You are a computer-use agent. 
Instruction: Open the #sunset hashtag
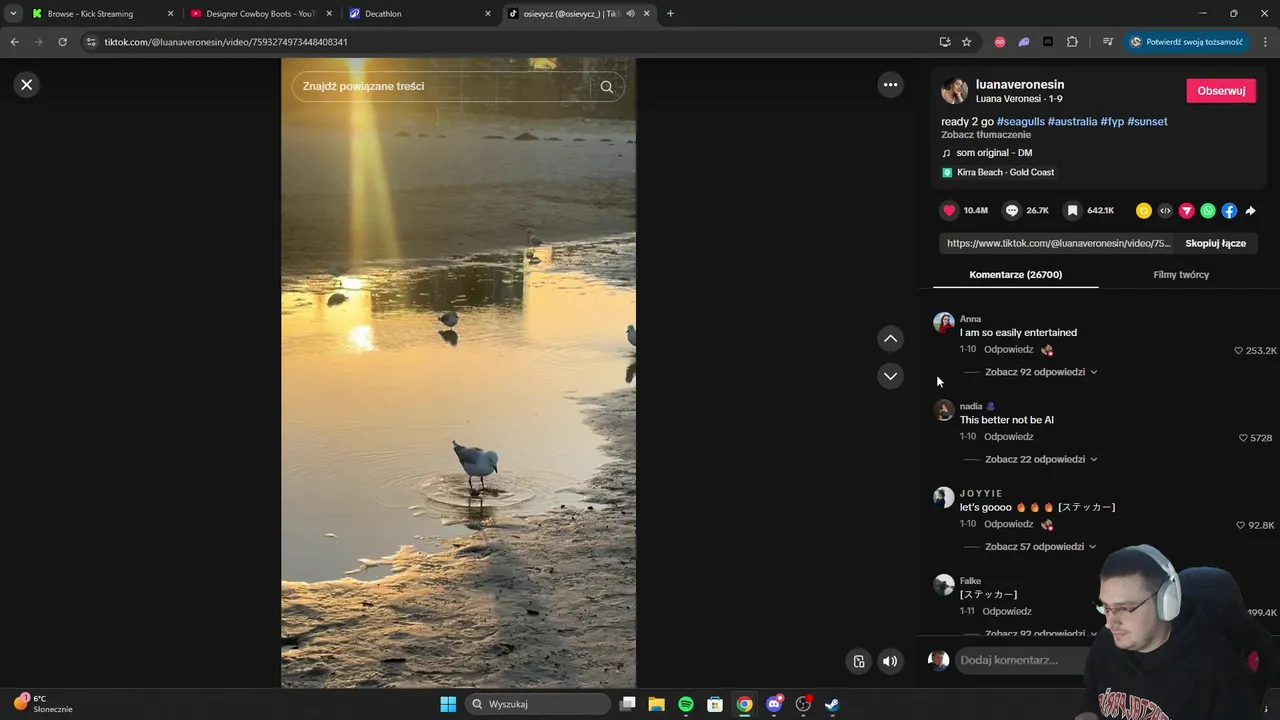click(x=1147, y=122)
